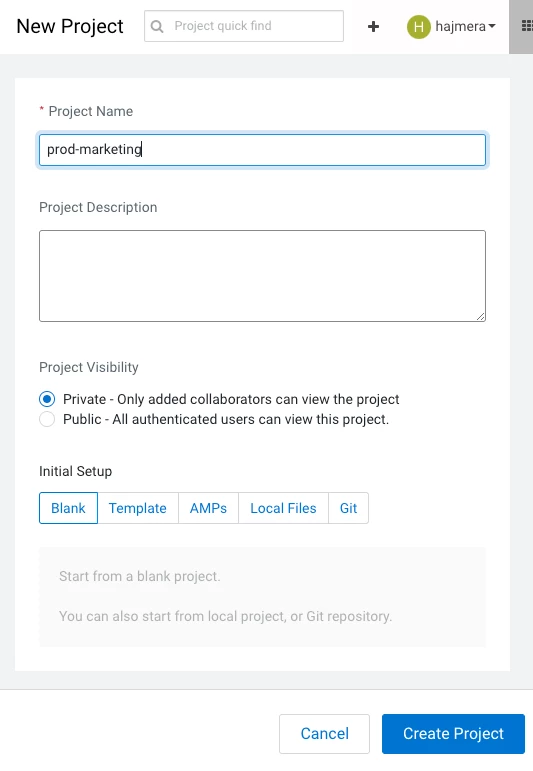Switch to the Template setup tab
Image resolution: width=533 pixels, height=771 pixels.
coord(138,508)
